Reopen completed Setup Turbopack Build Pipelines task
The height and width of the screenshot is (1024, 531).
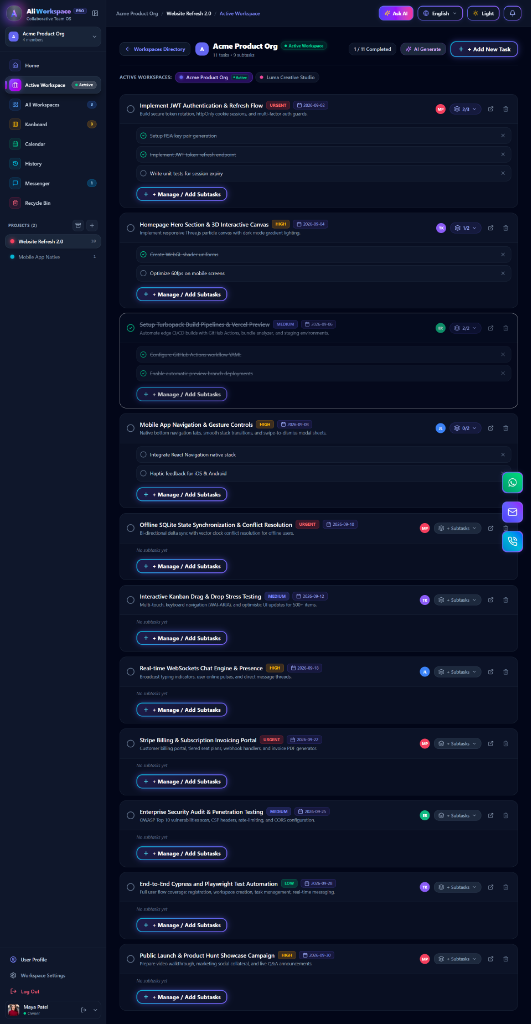pos(131,328)
